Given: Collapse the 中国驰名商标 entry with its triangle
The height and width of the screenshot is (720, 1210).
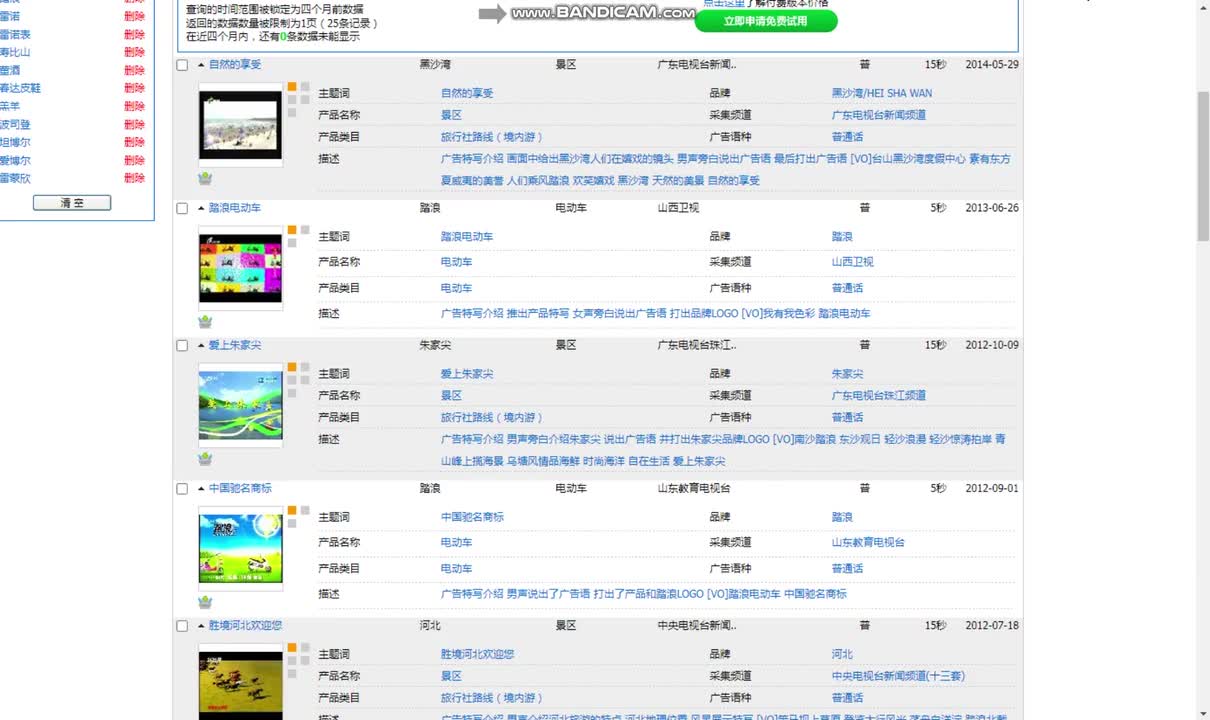Looking at the screenshot, I should 201,489.
